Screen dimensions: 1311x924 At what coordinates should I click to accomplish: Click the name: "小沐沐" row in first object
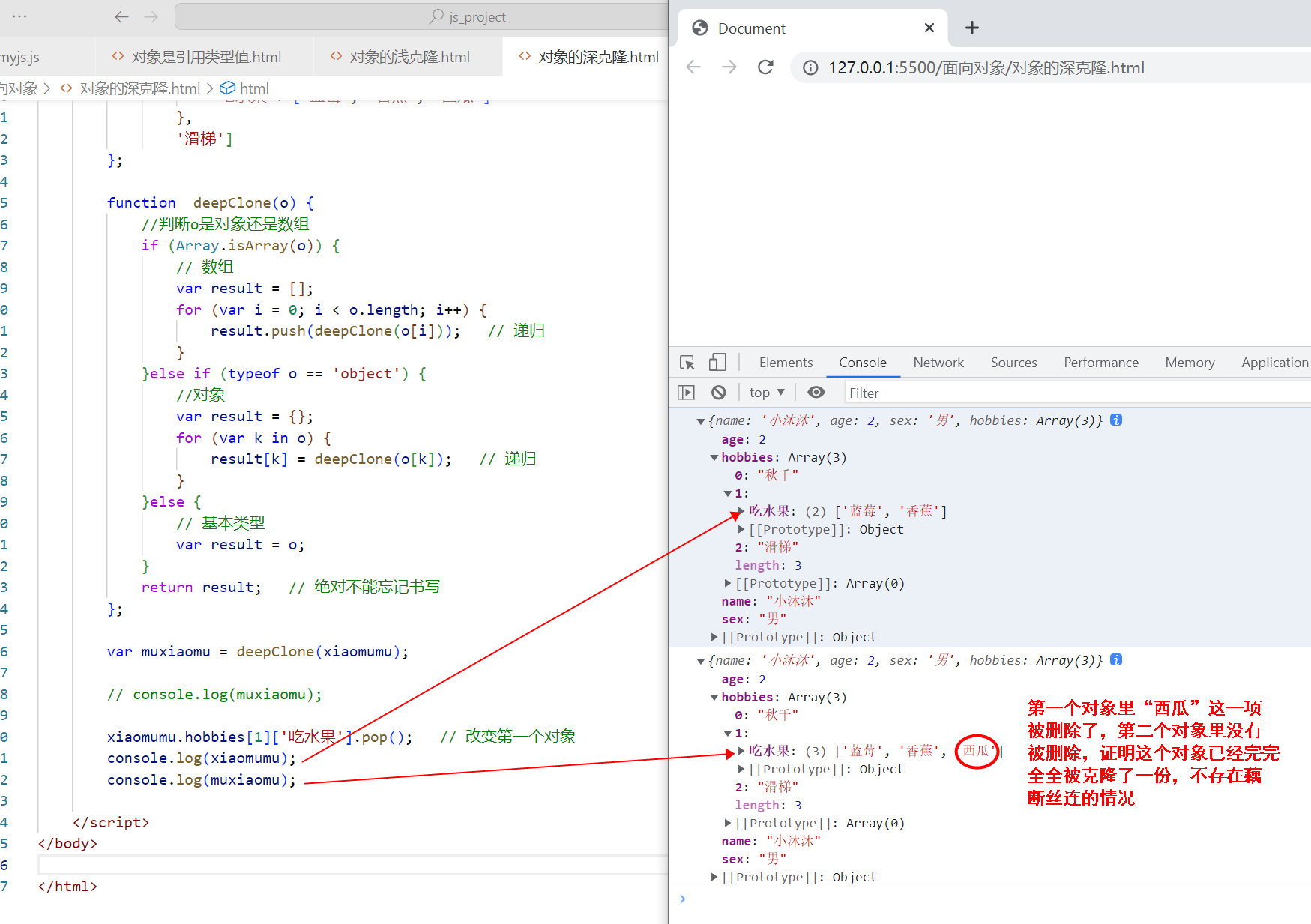click(x=771, y=601)
